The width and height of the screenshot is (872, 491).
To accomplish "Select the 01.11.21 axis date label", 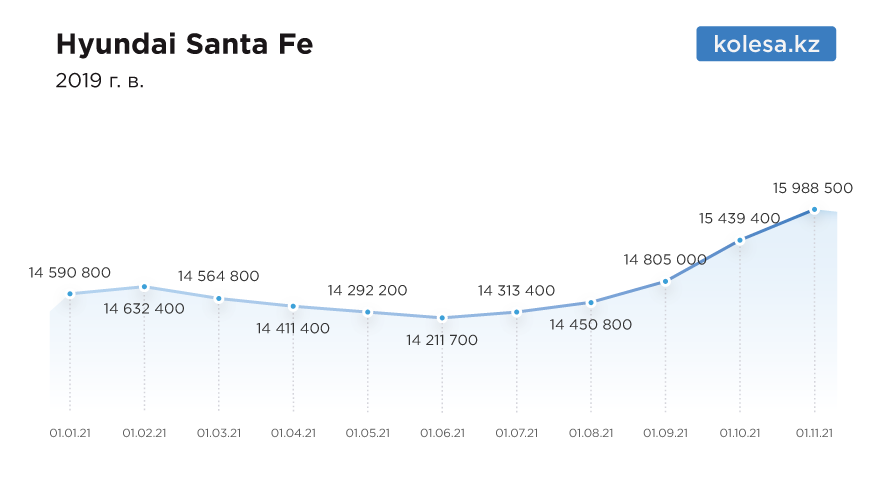I will click(x=814, y=433).
